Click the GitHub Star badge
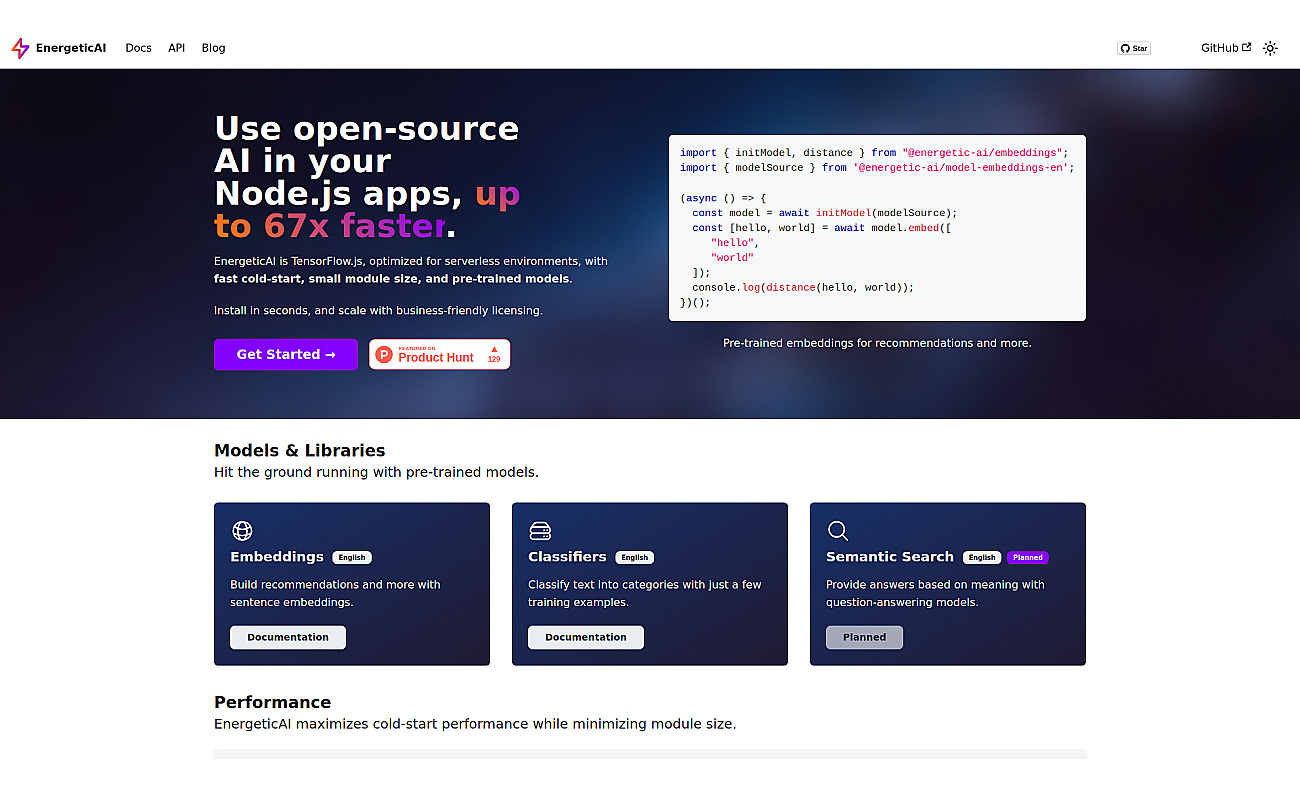Screen dimensions: 1300x788 pos(1134,48)
